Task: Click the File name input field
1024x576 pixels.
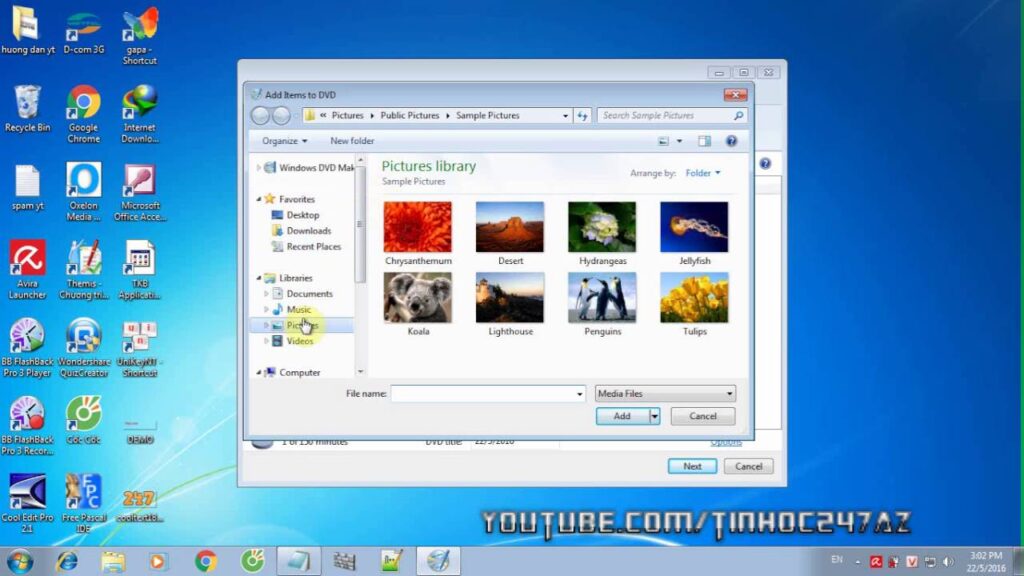Action: click(483, 394)
